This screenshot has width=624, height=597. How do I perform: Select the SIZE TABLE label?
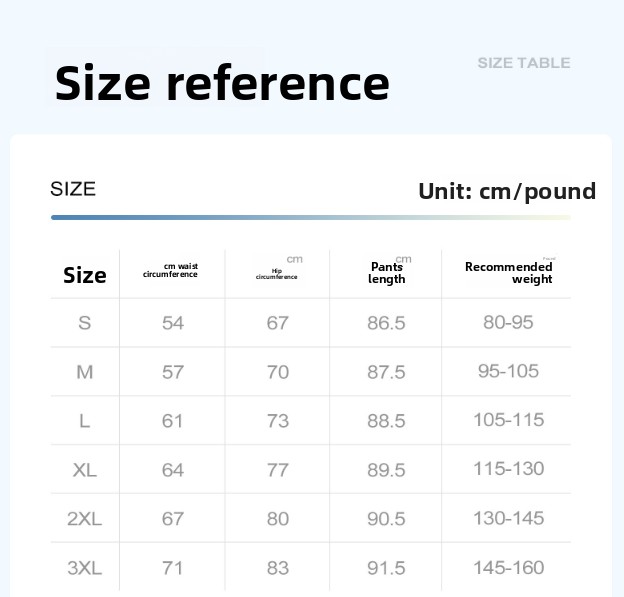(524, 63)
